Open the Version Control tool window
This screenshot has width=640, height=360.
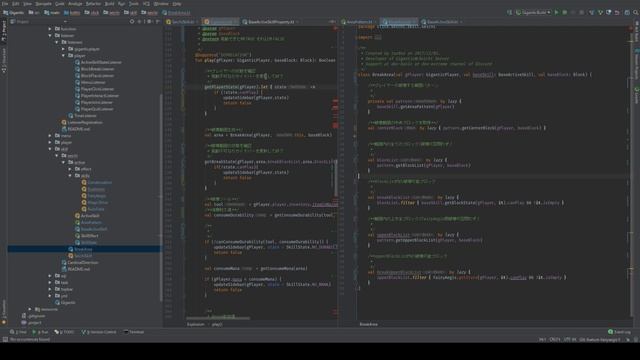(x=99, y=332)
